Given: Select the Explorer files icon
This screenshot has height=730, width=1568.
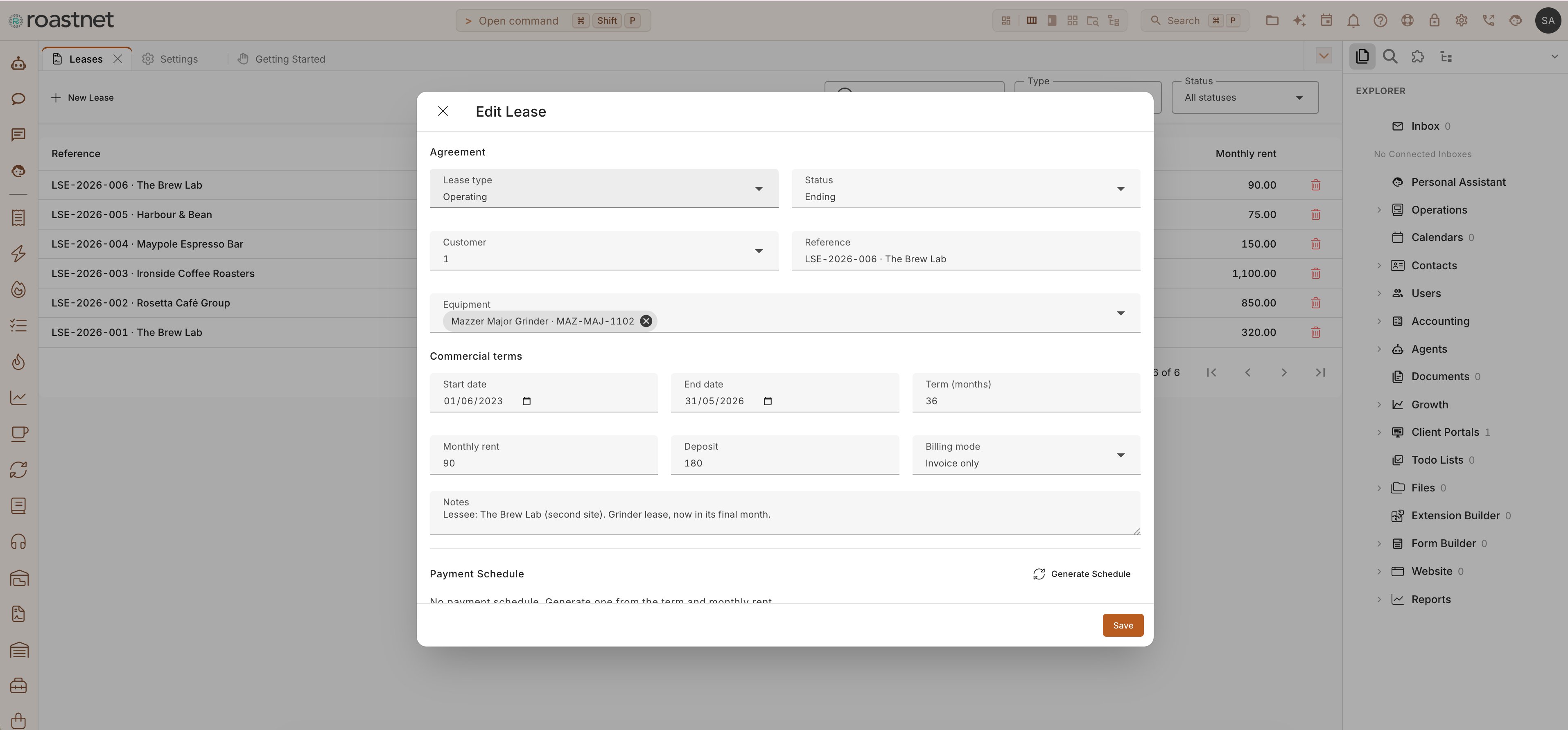Looking at the screenshot, I should (1362, 56).
